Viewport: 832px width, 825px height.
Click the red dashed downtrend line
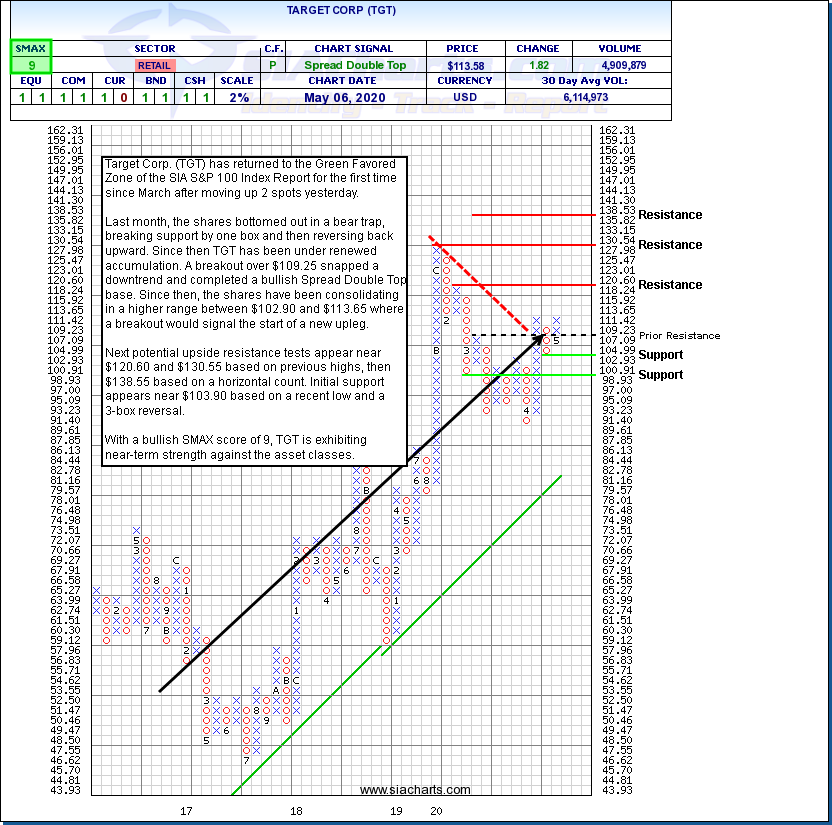tap(480, 285)
